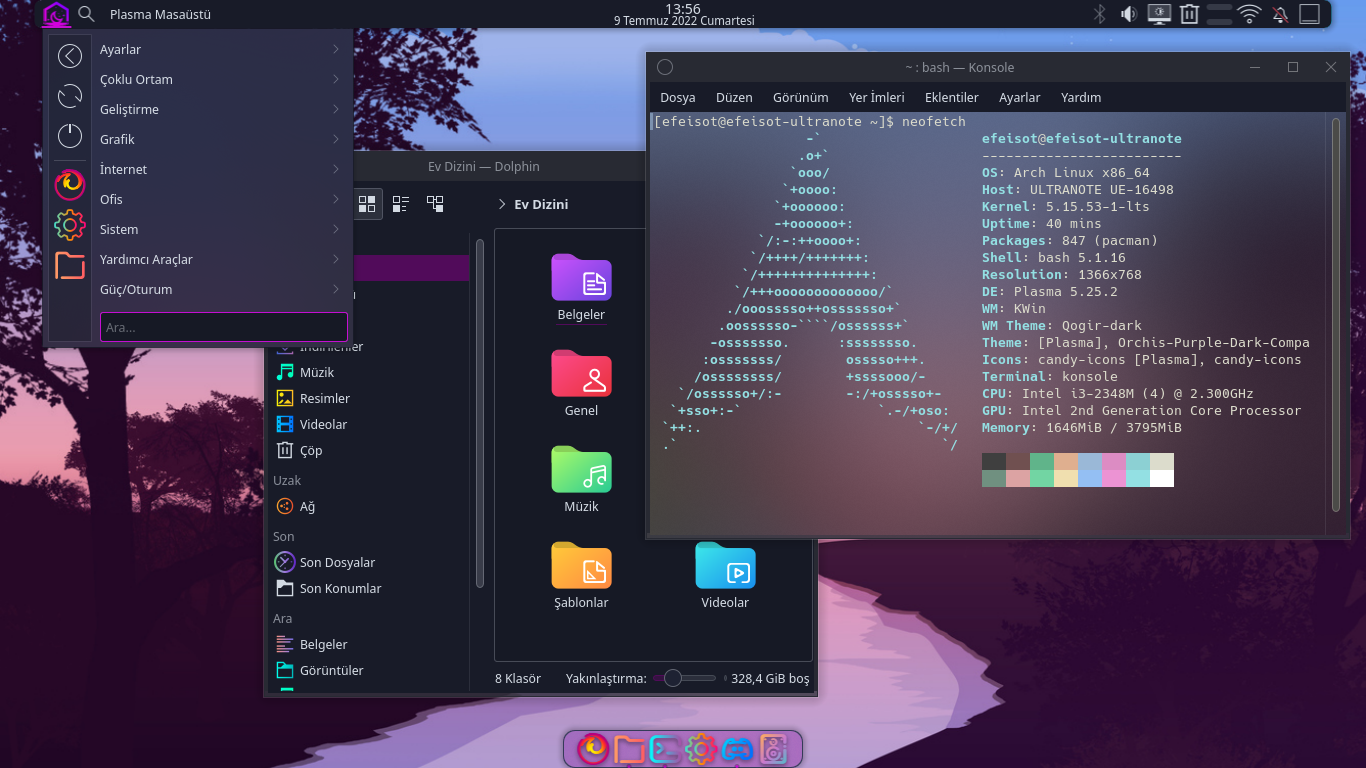Click the magnifier search icon in top panel

coord(87,14)
